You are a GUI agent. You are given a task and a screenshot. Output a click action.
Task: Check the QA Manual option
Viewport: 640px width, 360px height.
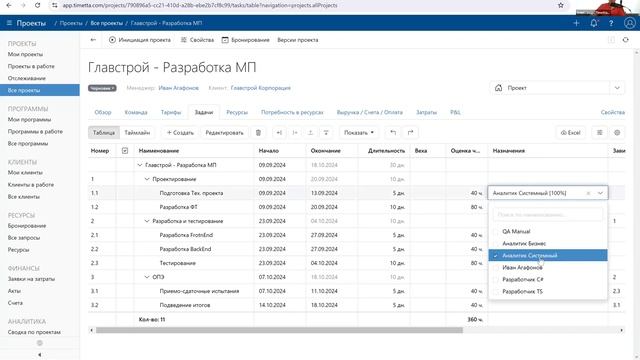coord(496,231)
